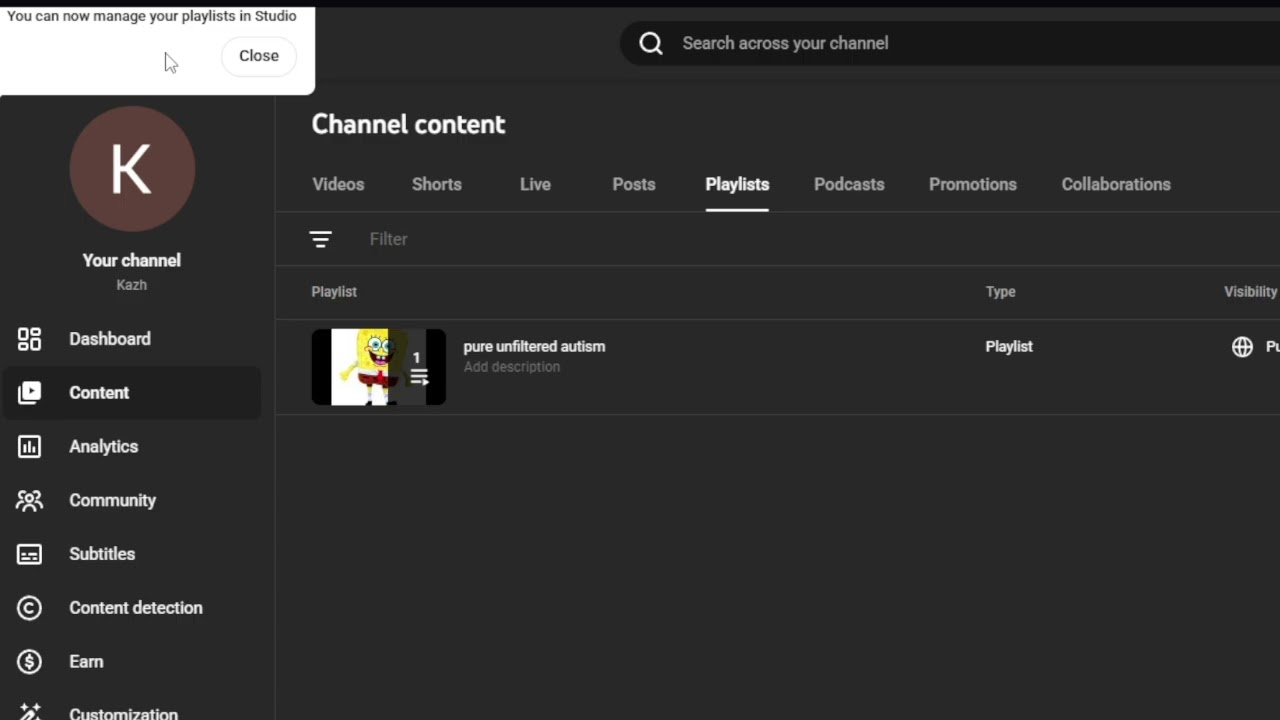Click the channel avatar with letter K
Image resolution: width=1280 pixels, height=720 pixels.
click(132, 169)
